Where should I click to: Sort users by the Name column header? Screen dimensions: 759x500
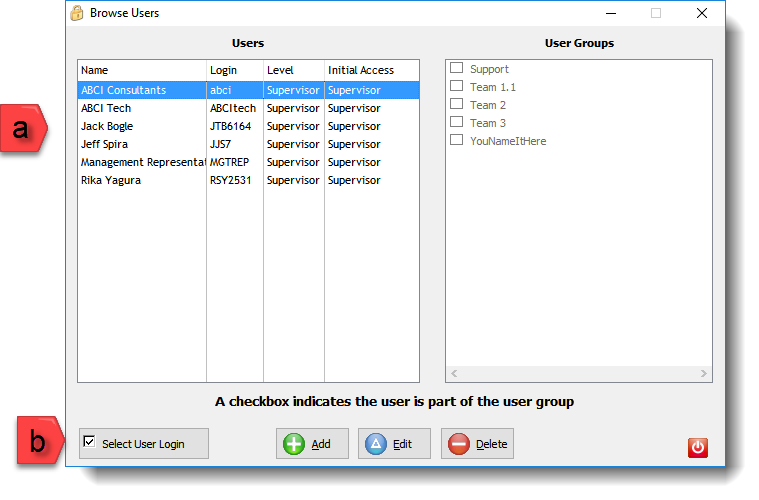click(x=141, y=70)
